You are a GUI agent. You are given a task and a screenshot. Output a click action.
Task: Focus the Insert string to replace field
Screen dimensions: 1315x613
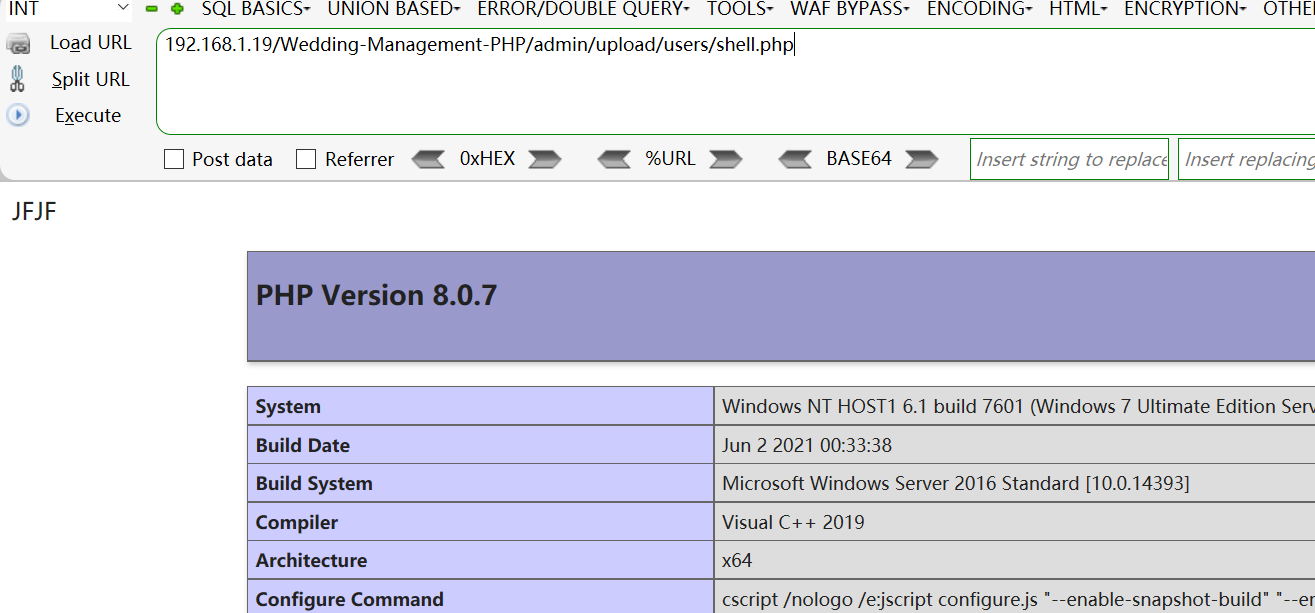point(1069,159)
